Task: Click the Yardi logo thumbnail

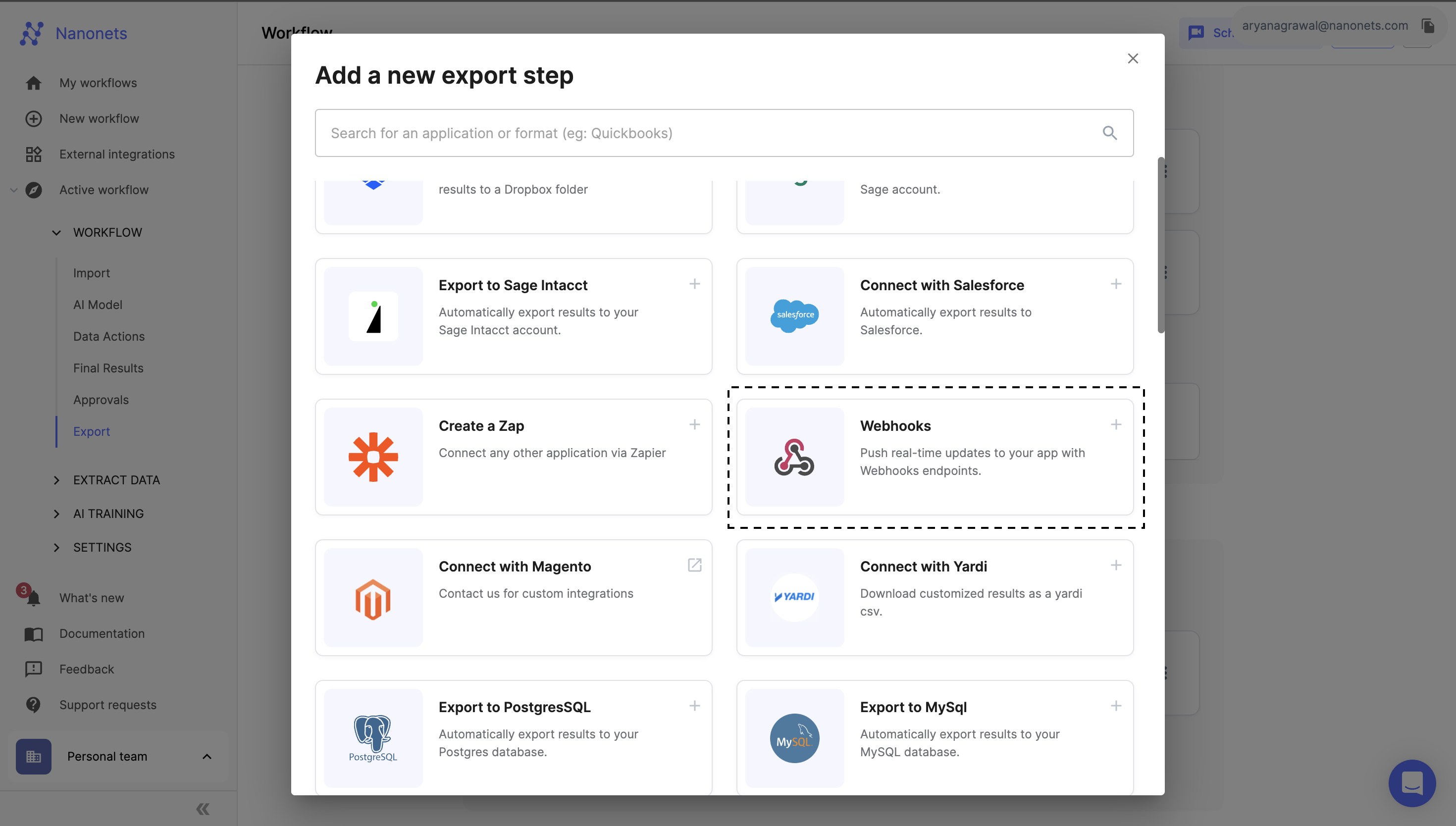Action: pos(794,597)
